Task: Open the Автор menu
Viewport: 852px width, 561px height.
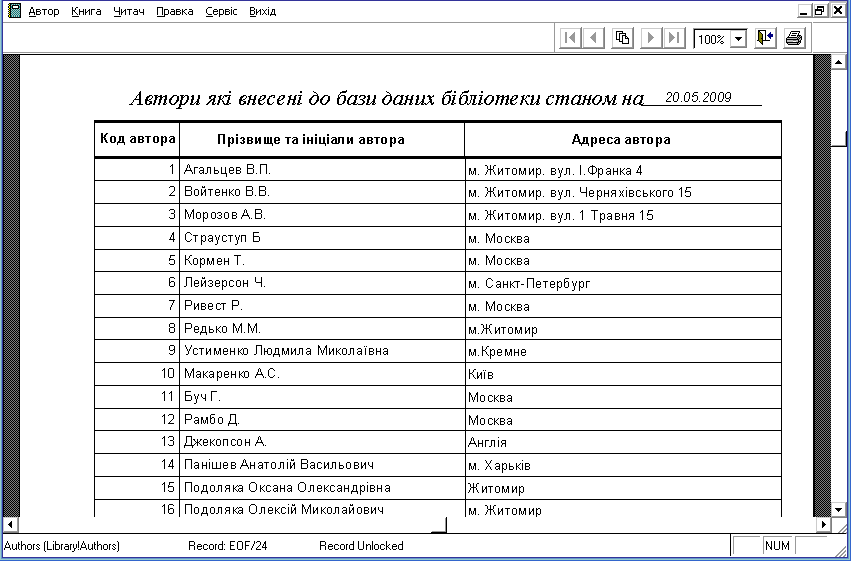Action: point(43,11)
